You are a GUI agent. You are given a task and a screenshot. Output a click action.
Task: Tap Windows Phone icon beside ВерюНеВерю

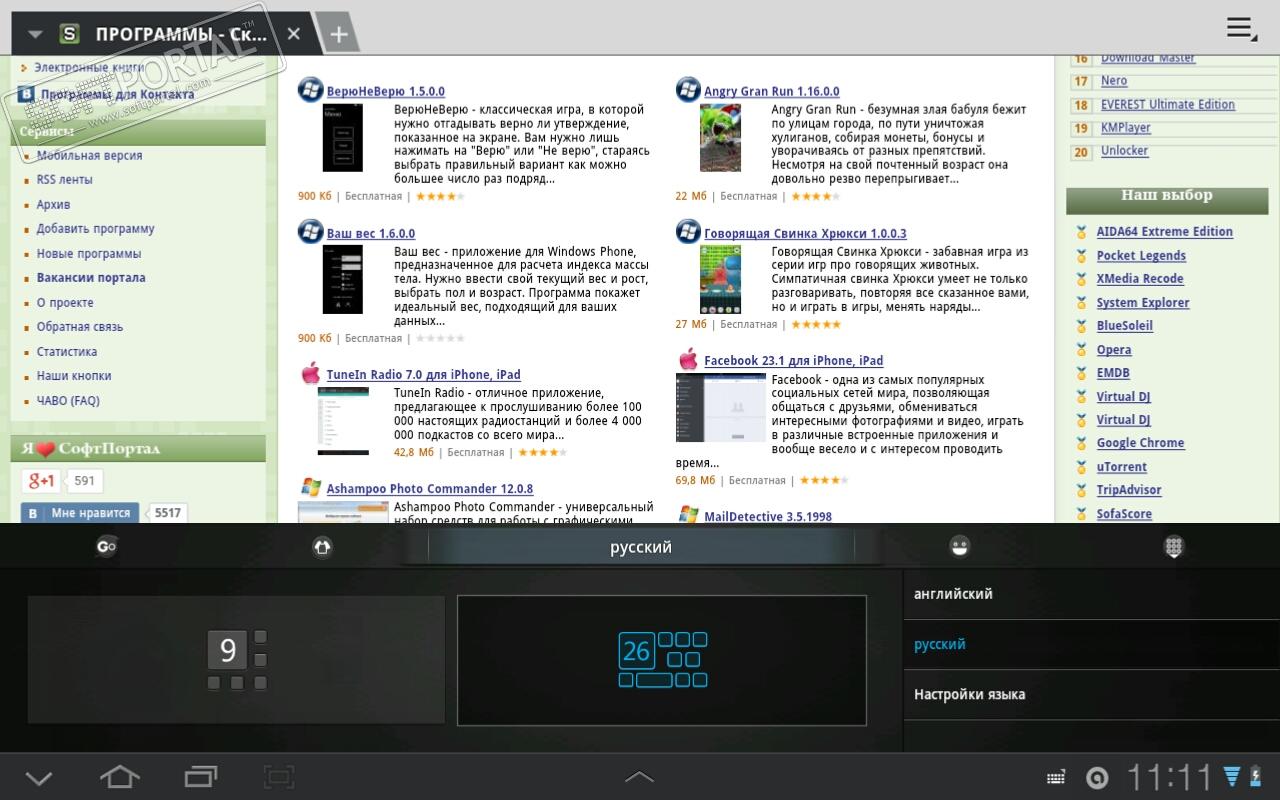[x=310, y=90]
